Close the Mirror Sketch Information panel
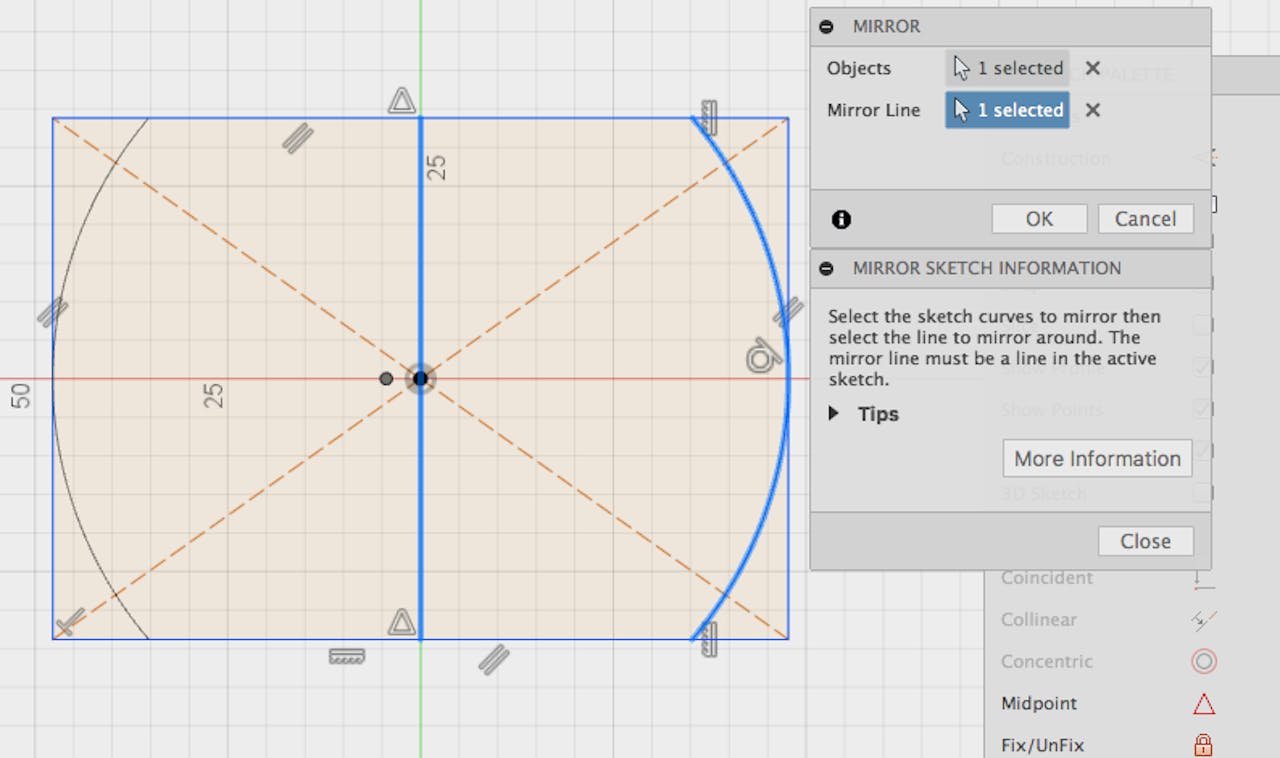This screenshot has width=1280, height=758. (1145, 541)
